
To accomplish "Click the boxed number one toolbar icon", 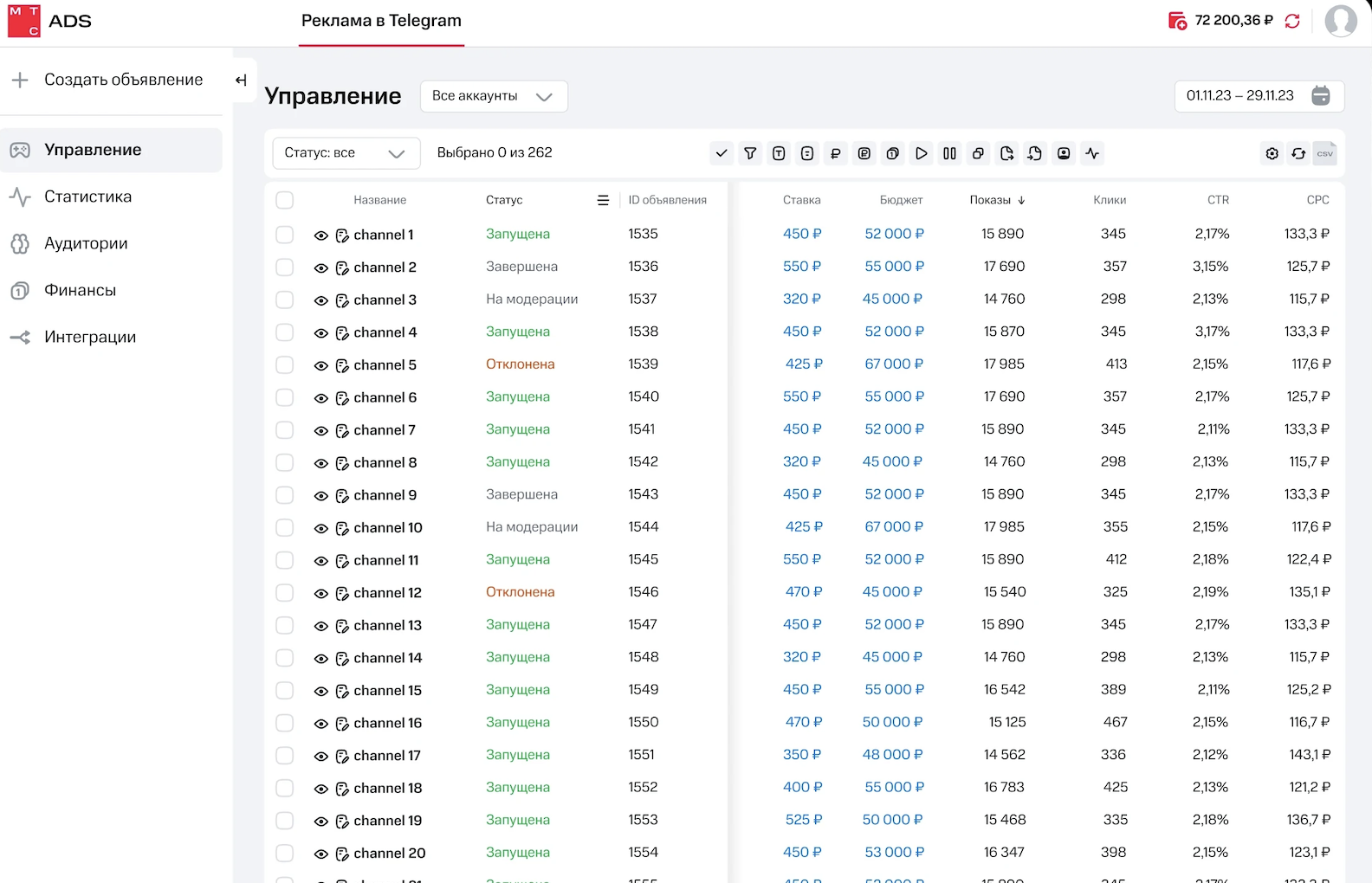I will click(893, 153).
